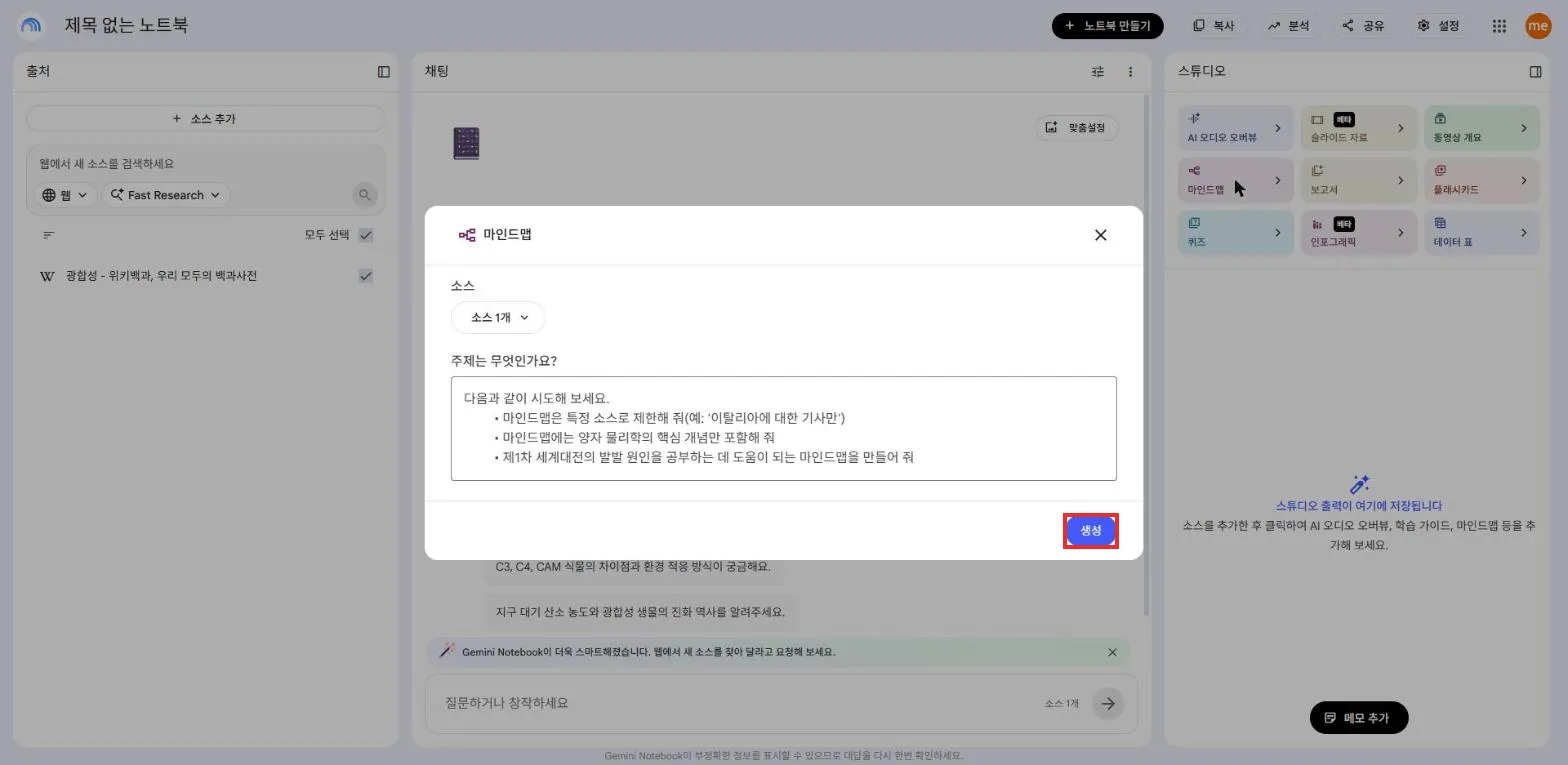Open the chat settings sliders icon
The width and height of the screenshot is (1568, 765).
coord(1098,71)
